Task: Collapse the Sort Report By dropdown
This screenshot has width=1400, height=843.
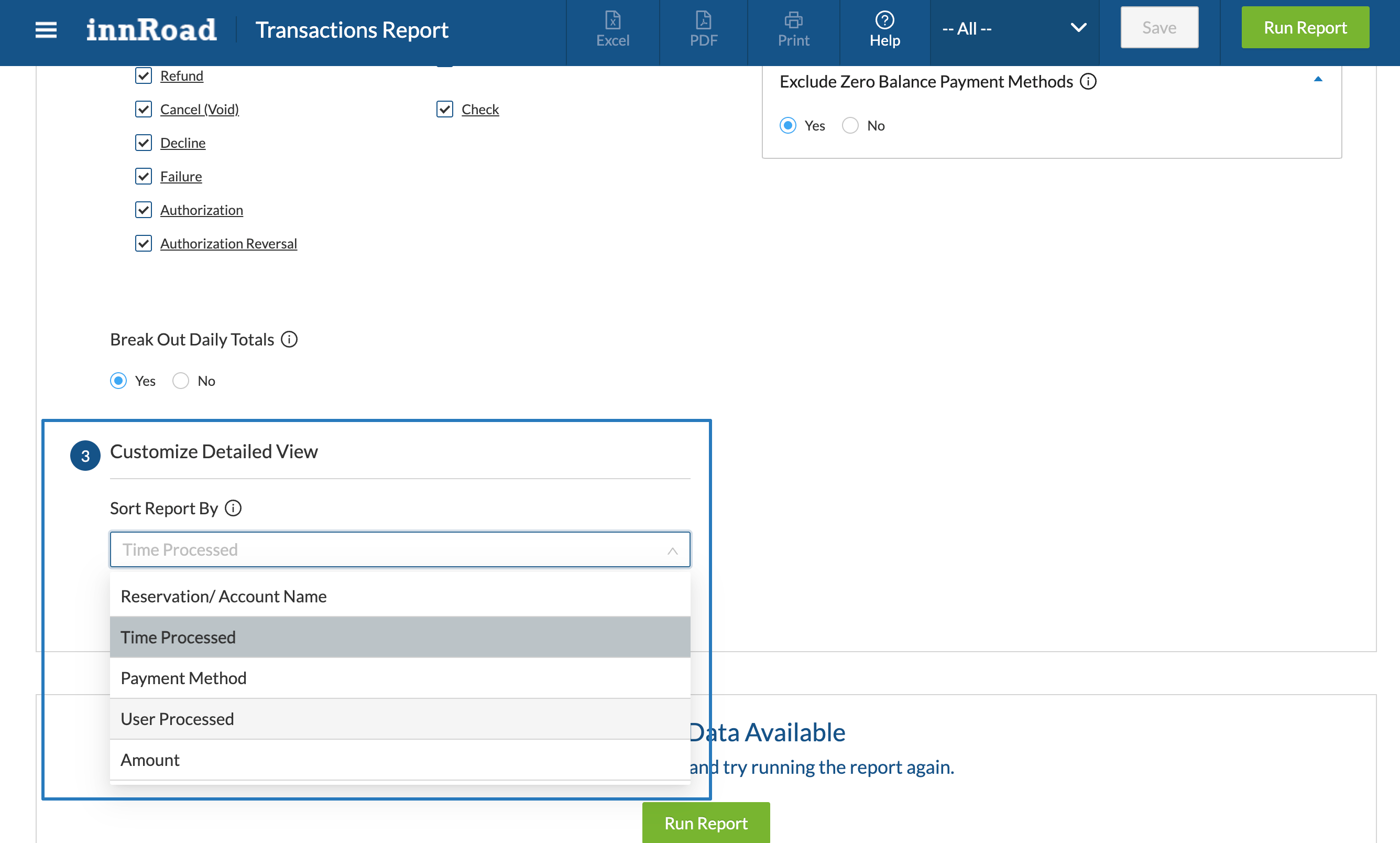Action: pos(672,550)
